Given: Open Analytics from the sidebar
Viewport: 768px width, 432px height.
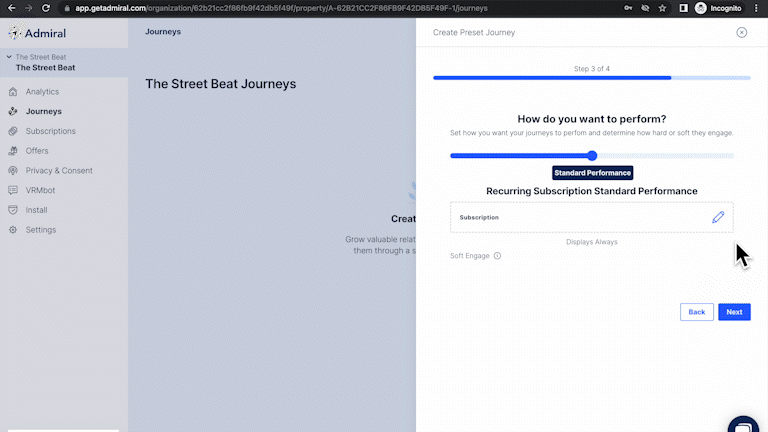Looking at the screenshot, I should (x=42, y=92).
